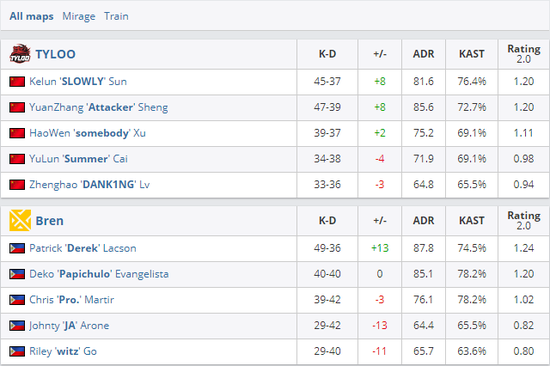Open Chris 'Pro.' Martir player link
The image size is (550, 366).
tap(72, 300)
